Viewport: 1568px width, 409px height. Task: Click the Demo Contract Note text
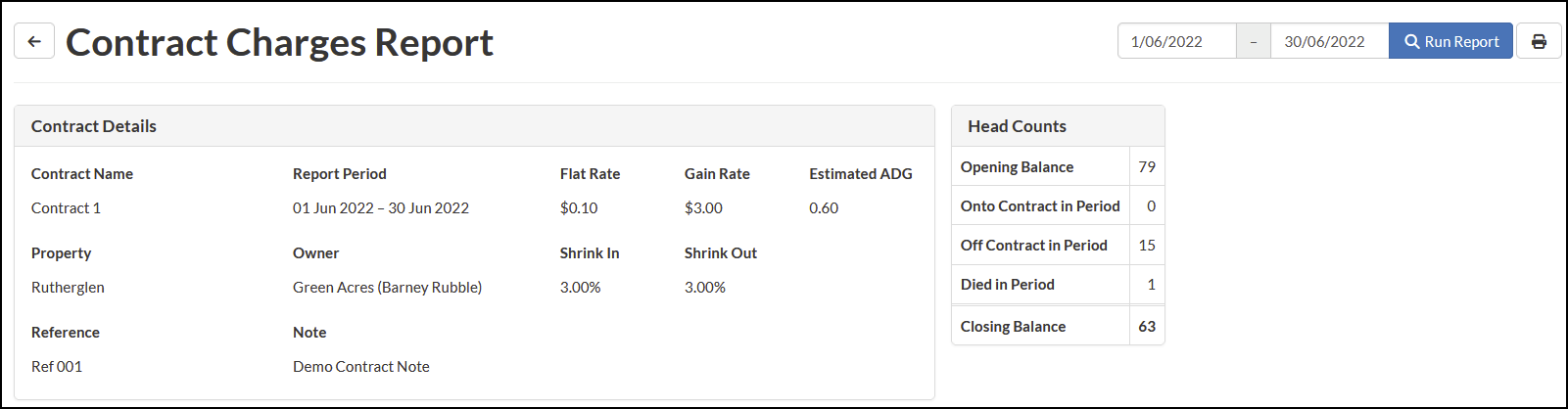(360, 366)
